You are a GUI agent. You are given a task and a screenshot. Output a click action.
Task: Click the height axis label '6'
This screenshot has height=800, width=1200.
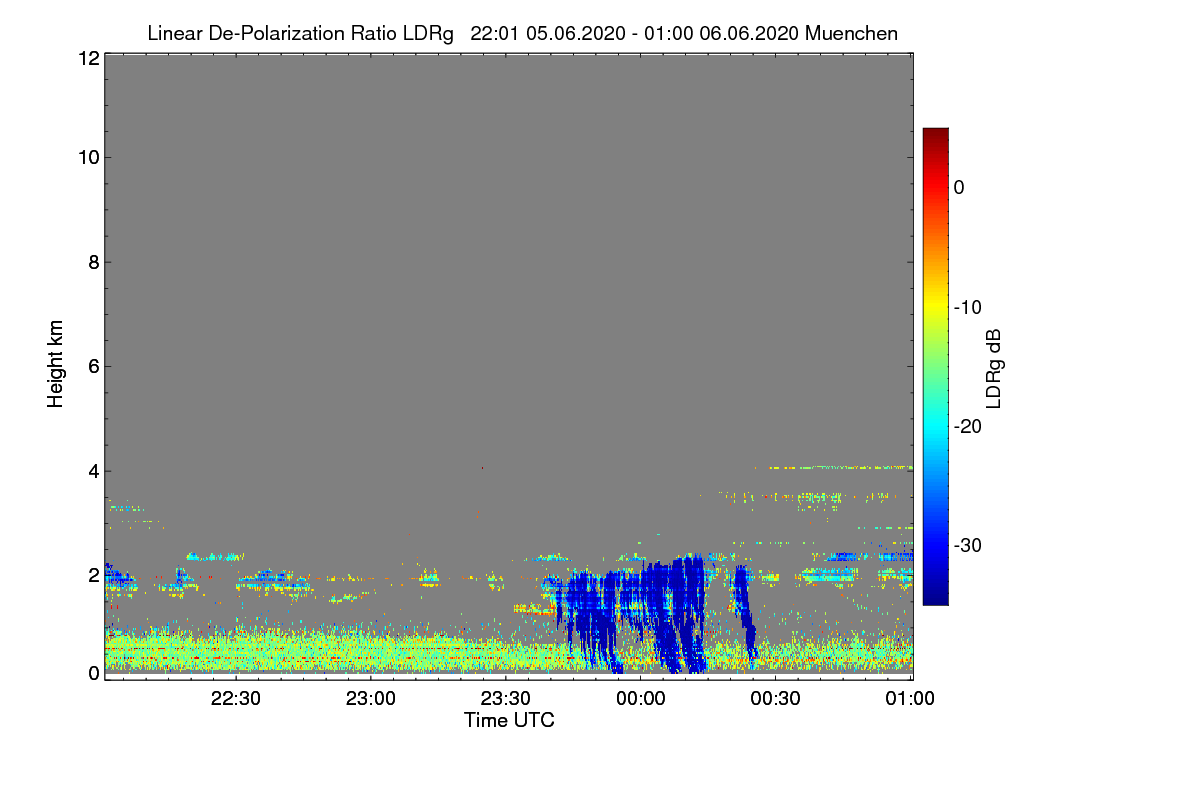click(x=93, y=366)
